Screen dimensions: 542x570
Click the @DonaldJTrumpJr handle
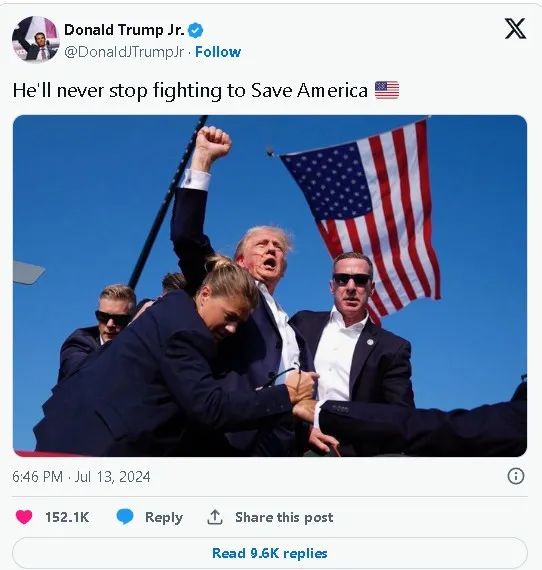click(x=124, y=52)
